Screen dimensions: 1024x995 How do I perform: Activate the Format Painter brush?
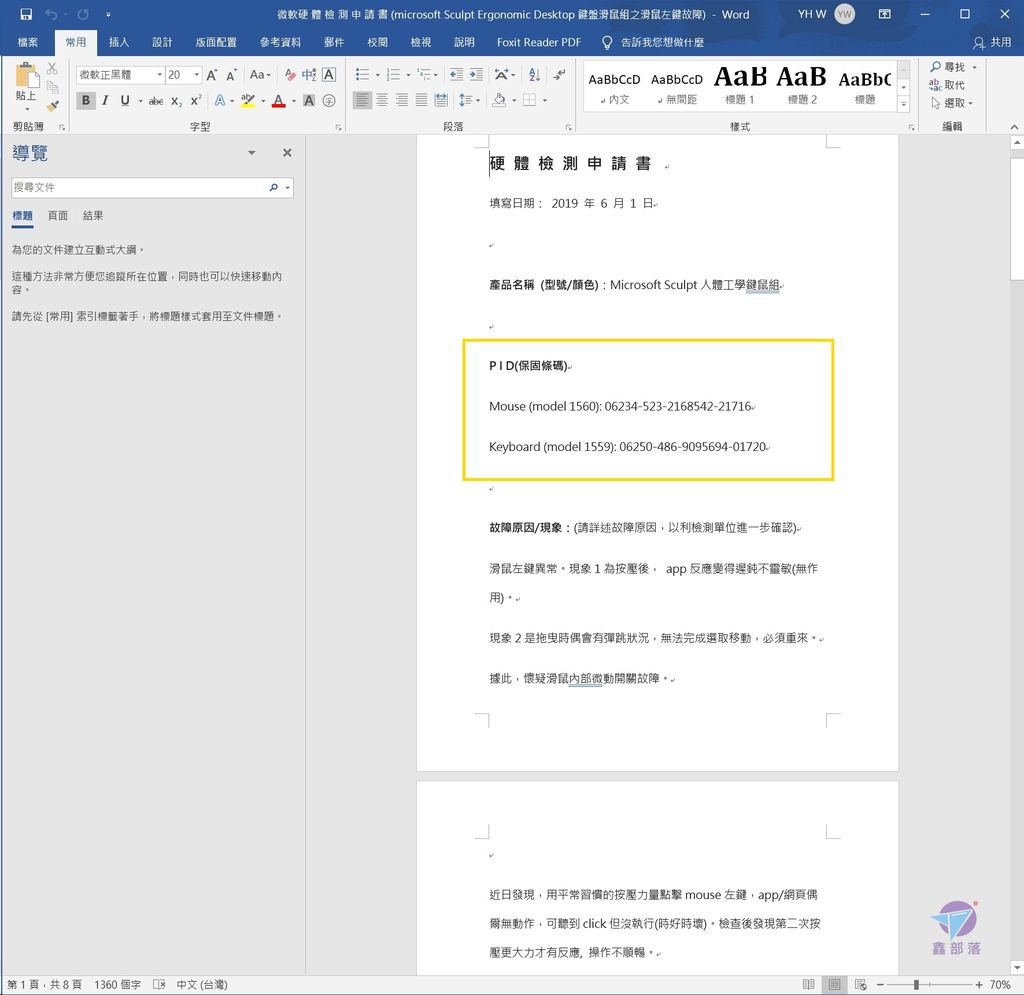(52, 105)
